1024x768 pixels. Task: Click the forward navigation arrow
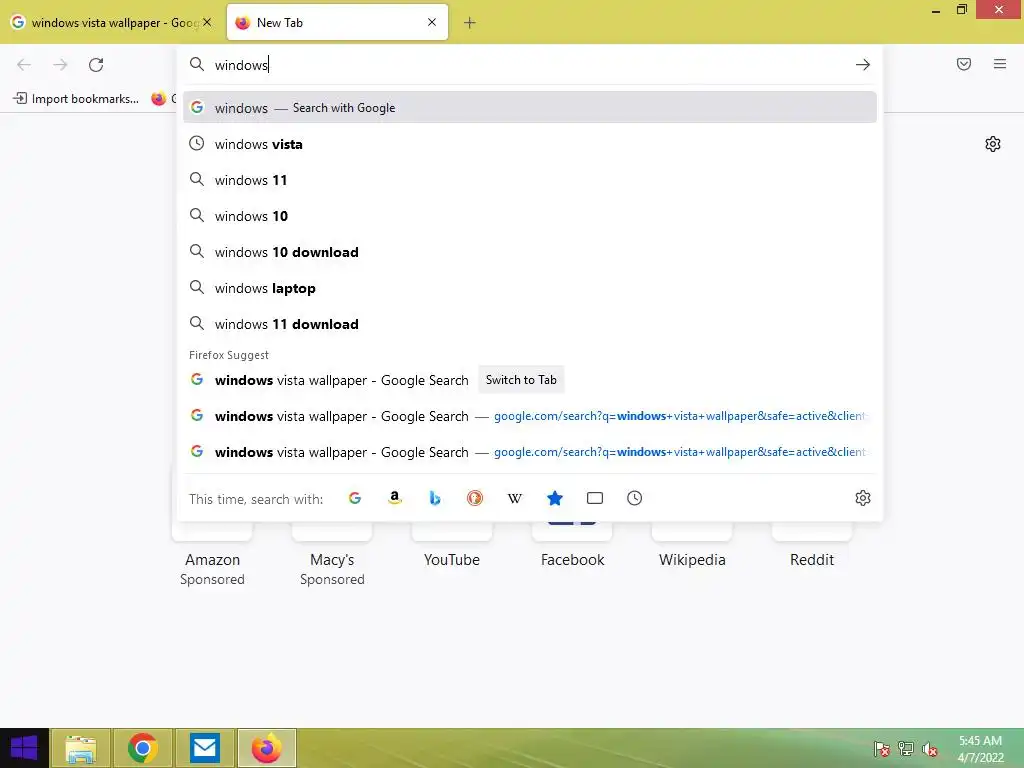(x=60, y=65)
